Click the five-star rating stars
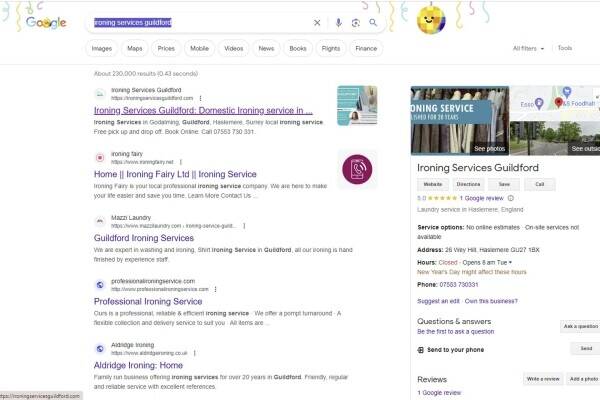 pos(442,198)
